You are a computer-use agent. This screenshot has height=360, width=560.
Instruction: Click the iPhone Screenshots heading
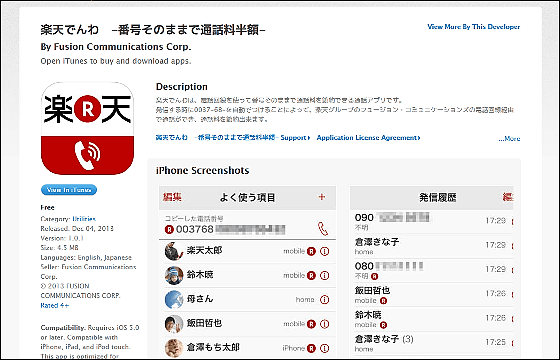[x=202, y=170]
